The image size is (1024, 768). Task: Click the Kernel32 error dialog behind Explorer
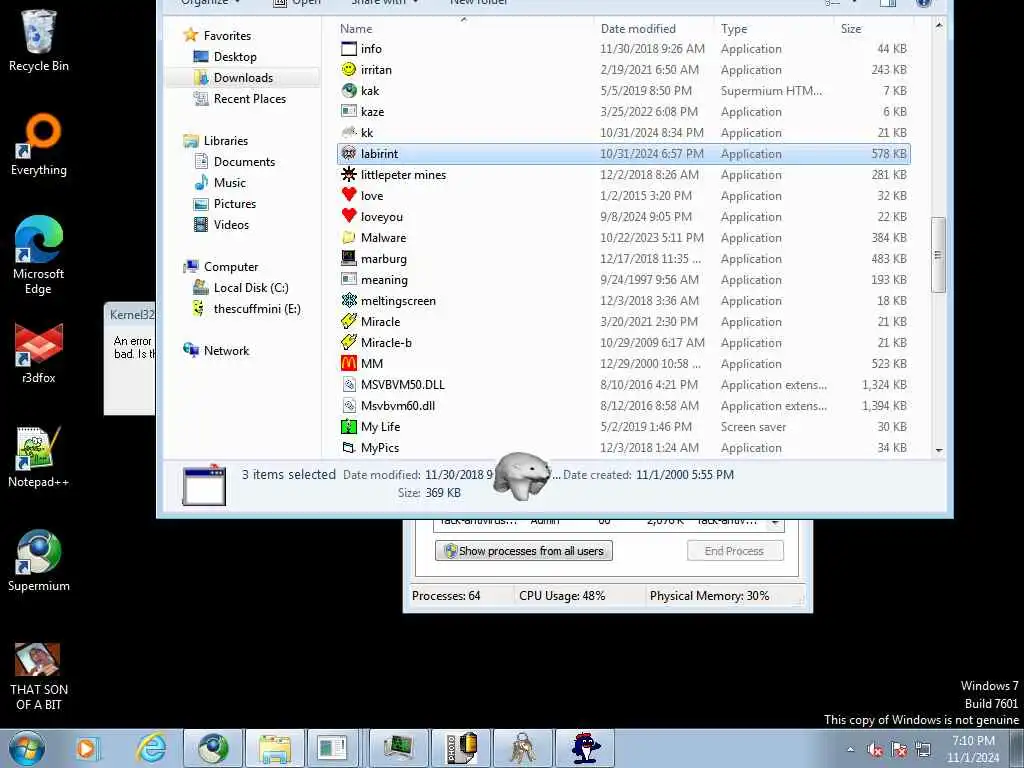pyautogui.click(x=131, y=359)
